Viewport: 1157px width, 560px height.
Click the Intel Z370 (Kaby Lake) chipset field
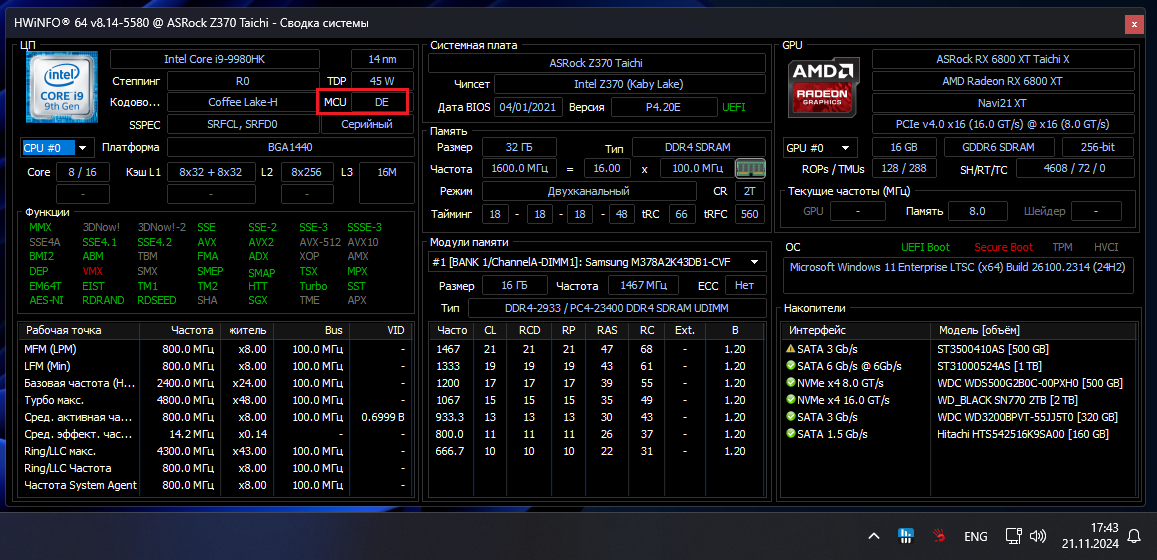(x=629, y=84)
